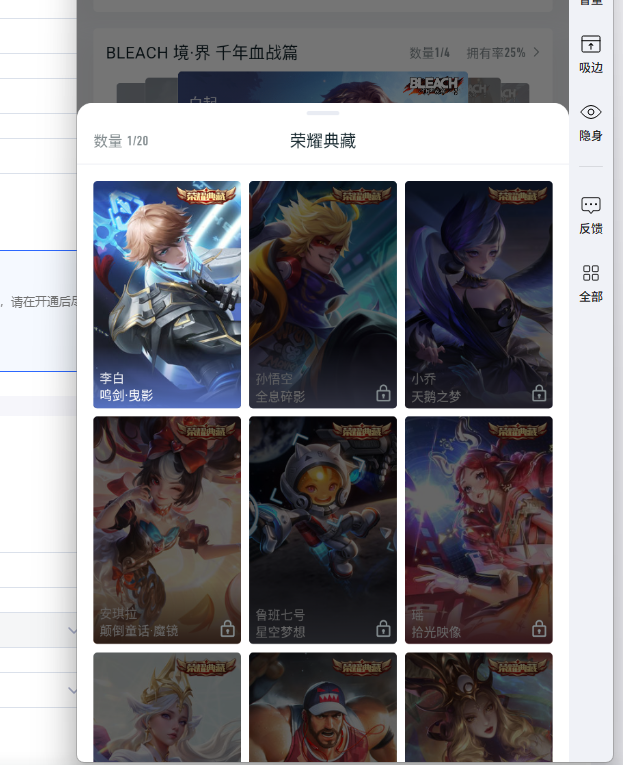Image resolution: width=623 pixels, height=765 pixels.
Task: Click the 荣耀典藏 badge on the 安琪拉 card
Action: pos(206,430)
